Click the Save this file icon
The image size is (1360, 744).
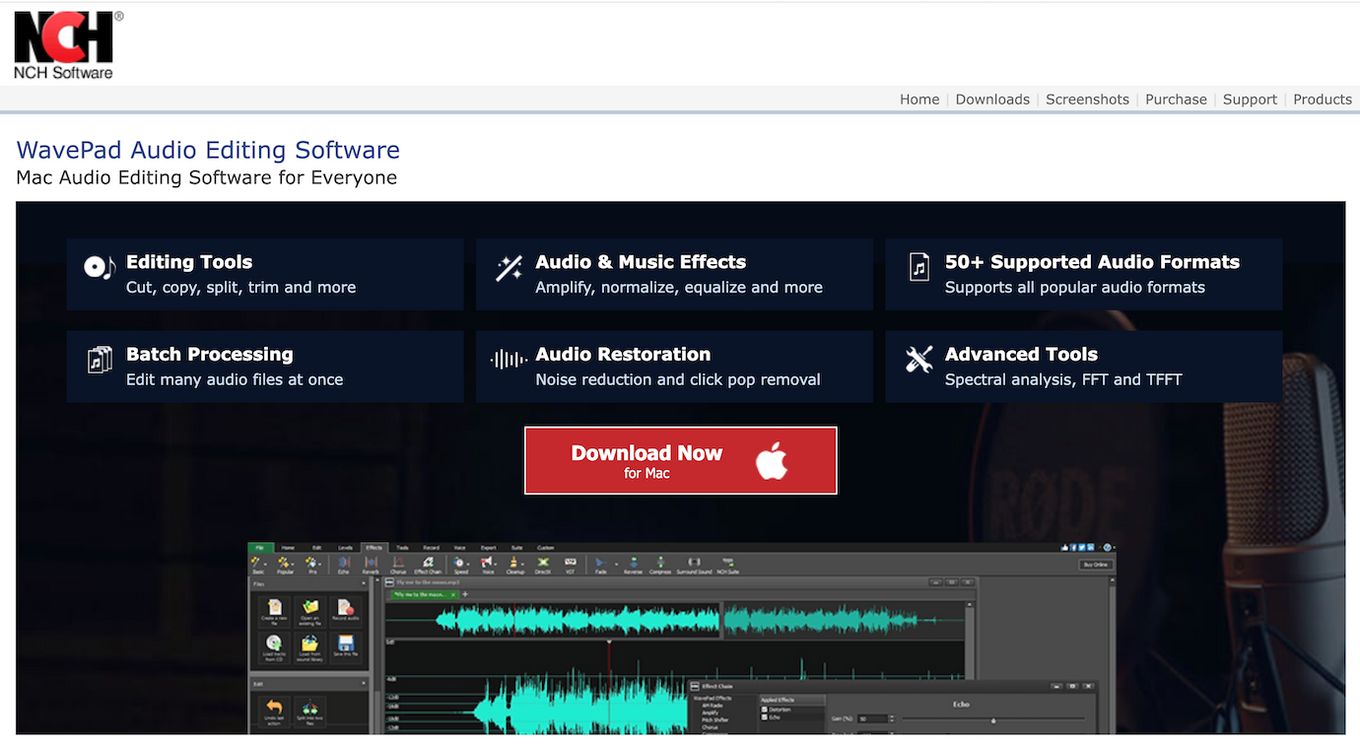coord(346,646)
